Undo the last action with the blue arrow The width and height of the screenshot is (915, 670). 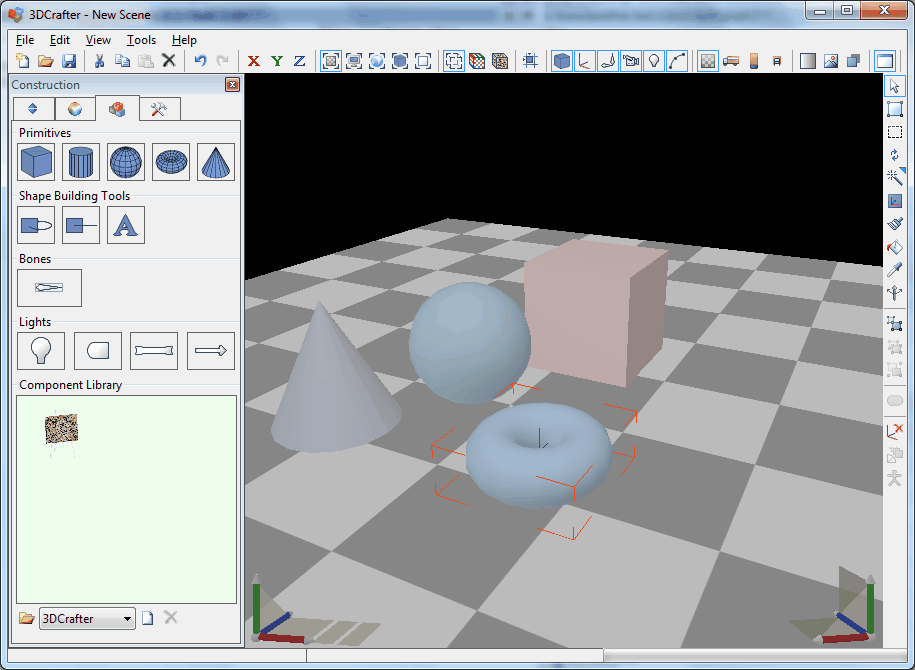point(200,61)
